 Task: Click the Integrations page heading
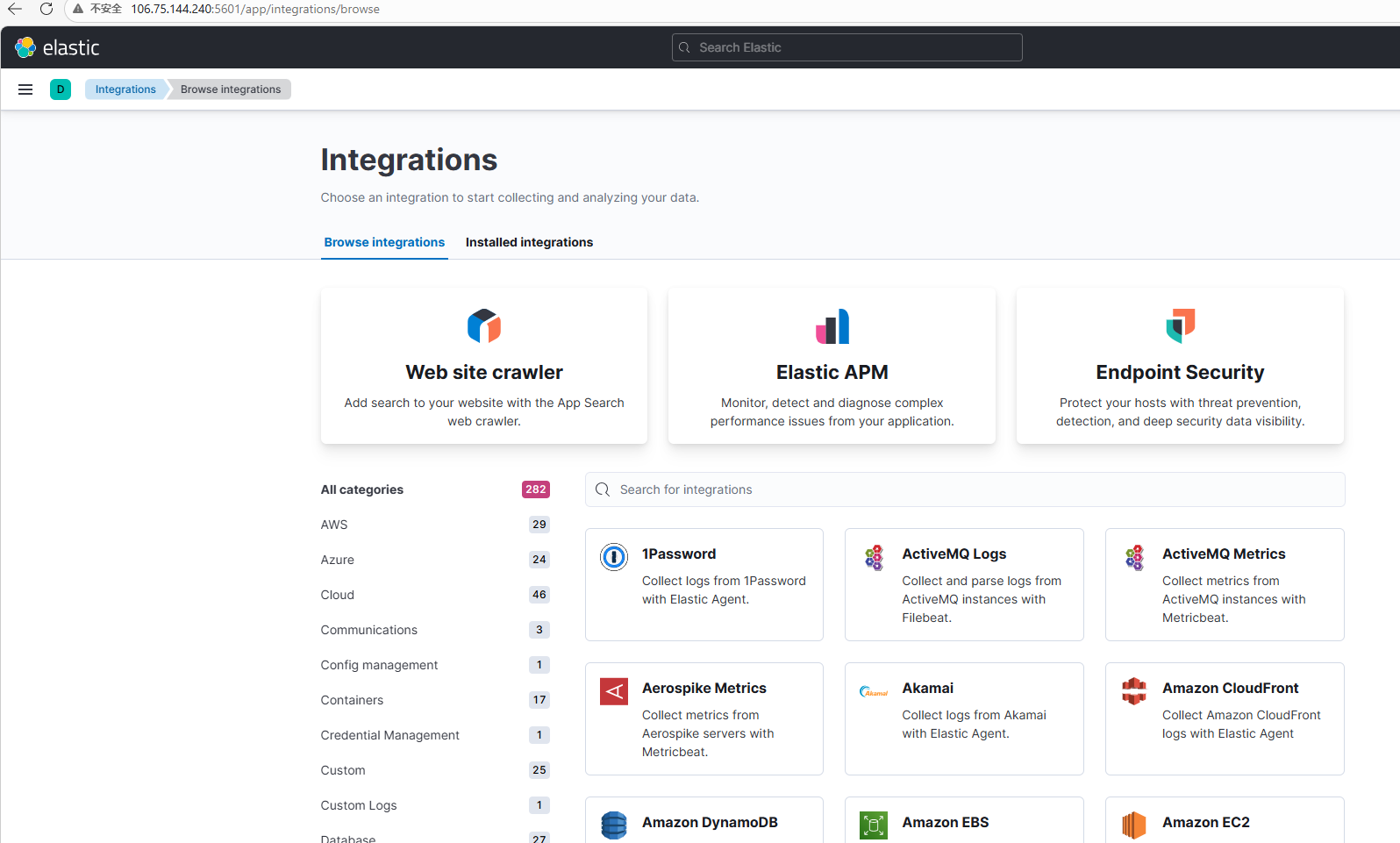point(409,160)
